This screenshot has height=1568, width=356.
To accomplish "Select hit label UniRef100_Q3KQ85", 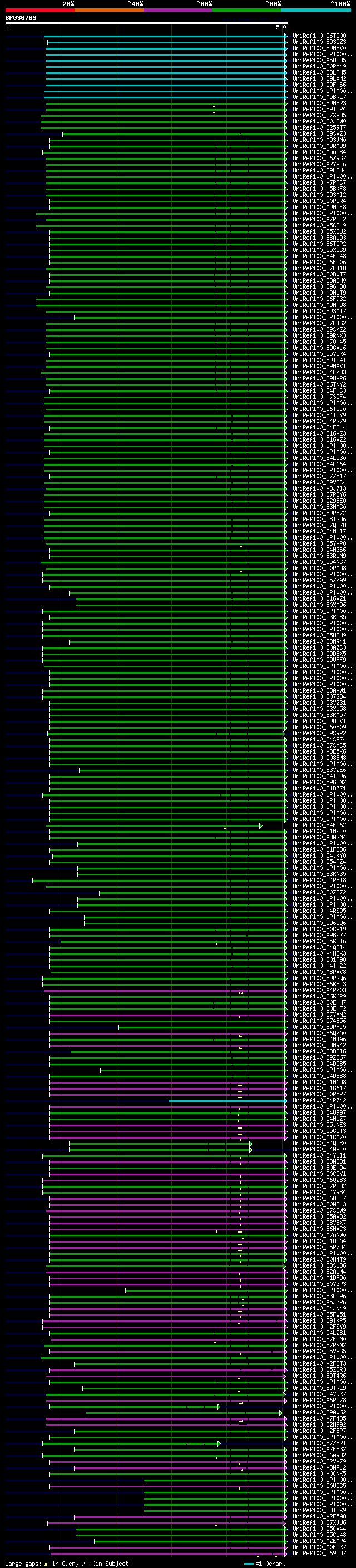I will click(319, 617).
